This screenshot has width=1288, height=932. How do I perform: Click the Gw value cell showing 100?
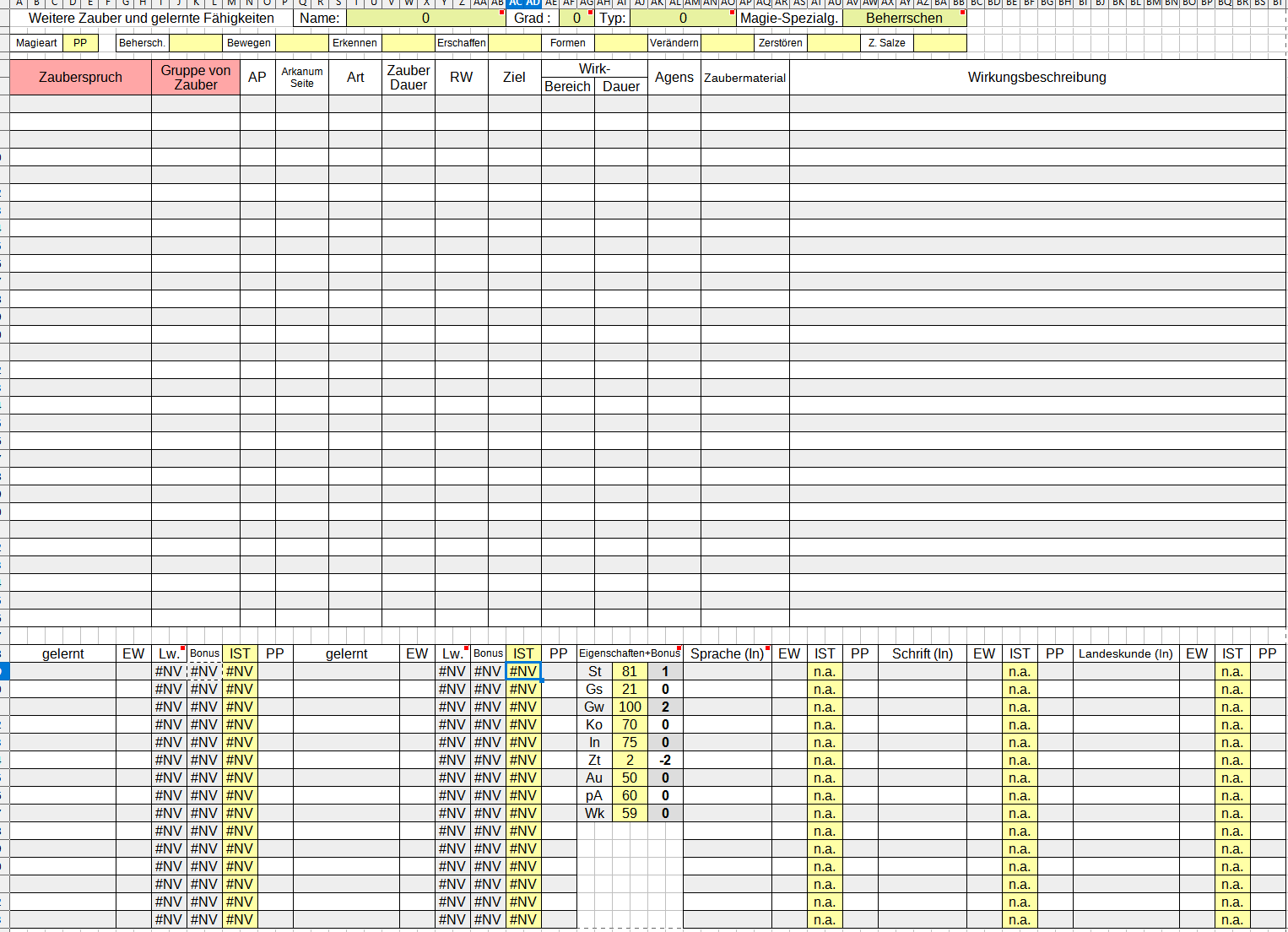[x=630, y=707]
